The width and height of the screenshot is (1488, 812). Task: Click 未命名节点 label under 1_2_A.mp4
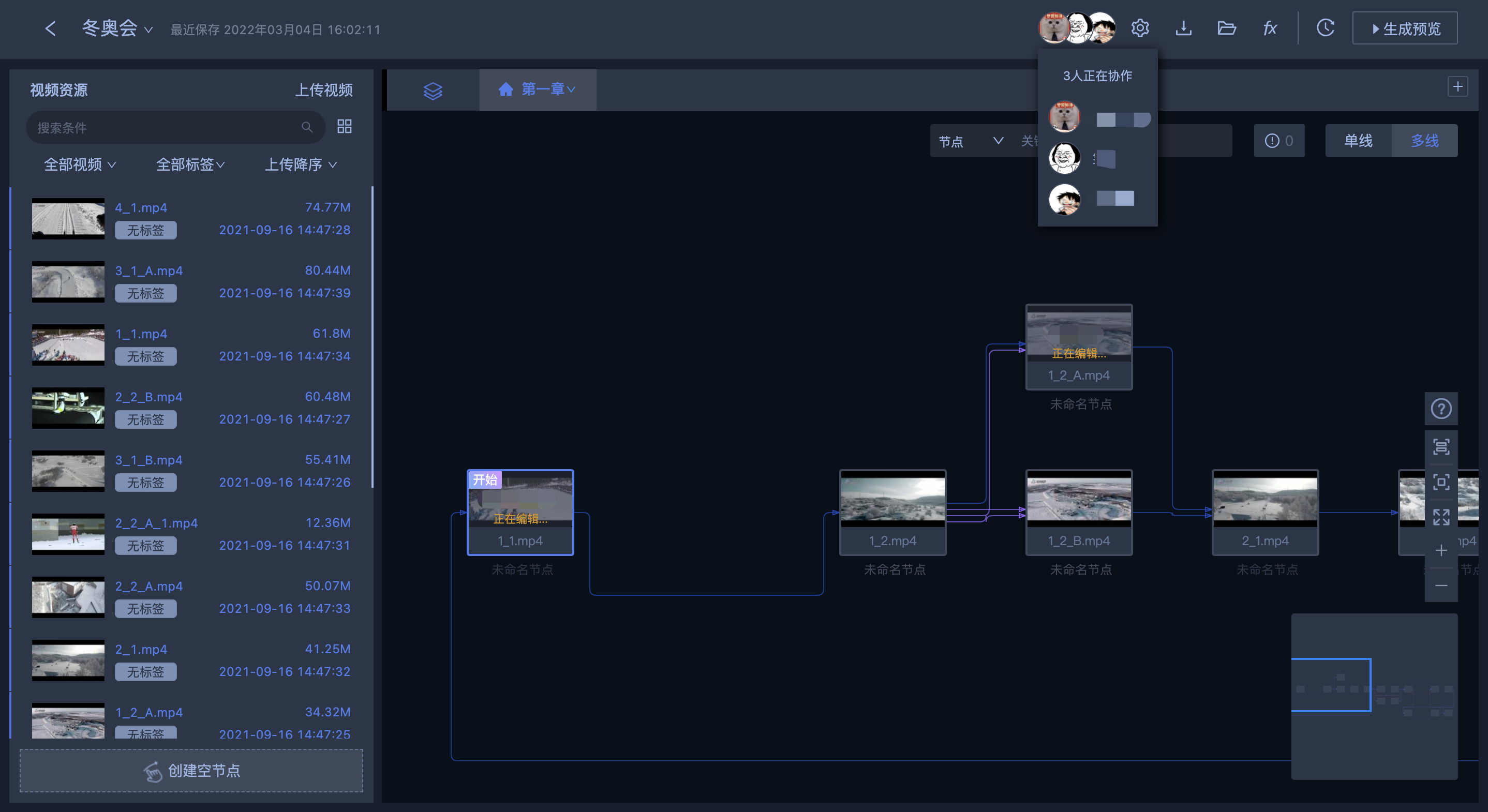pyautogui.click(x=1081, y=404)
